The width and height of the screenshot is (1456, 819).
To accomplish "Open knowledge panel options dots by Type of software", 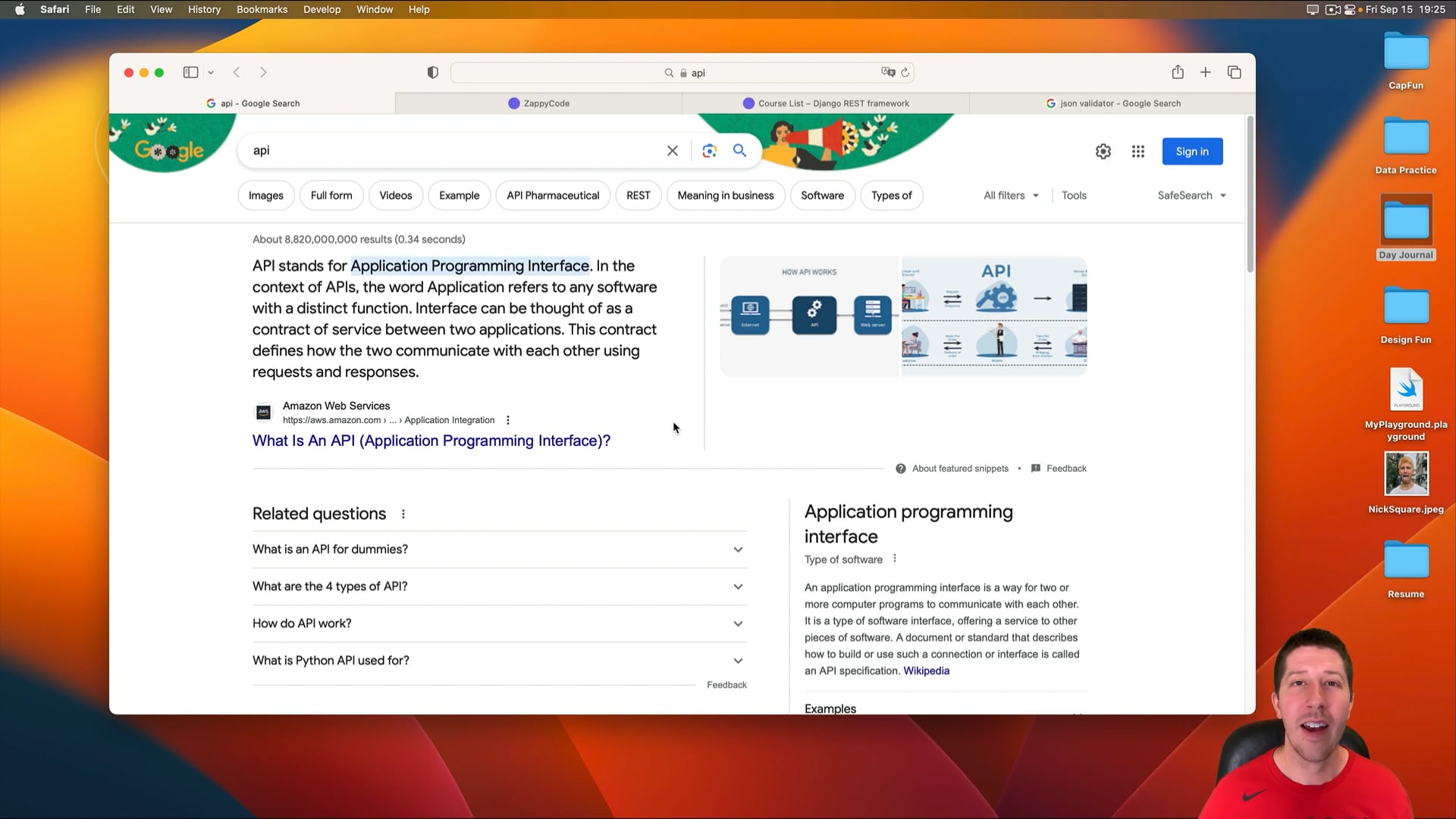I will tap(895, 559).
